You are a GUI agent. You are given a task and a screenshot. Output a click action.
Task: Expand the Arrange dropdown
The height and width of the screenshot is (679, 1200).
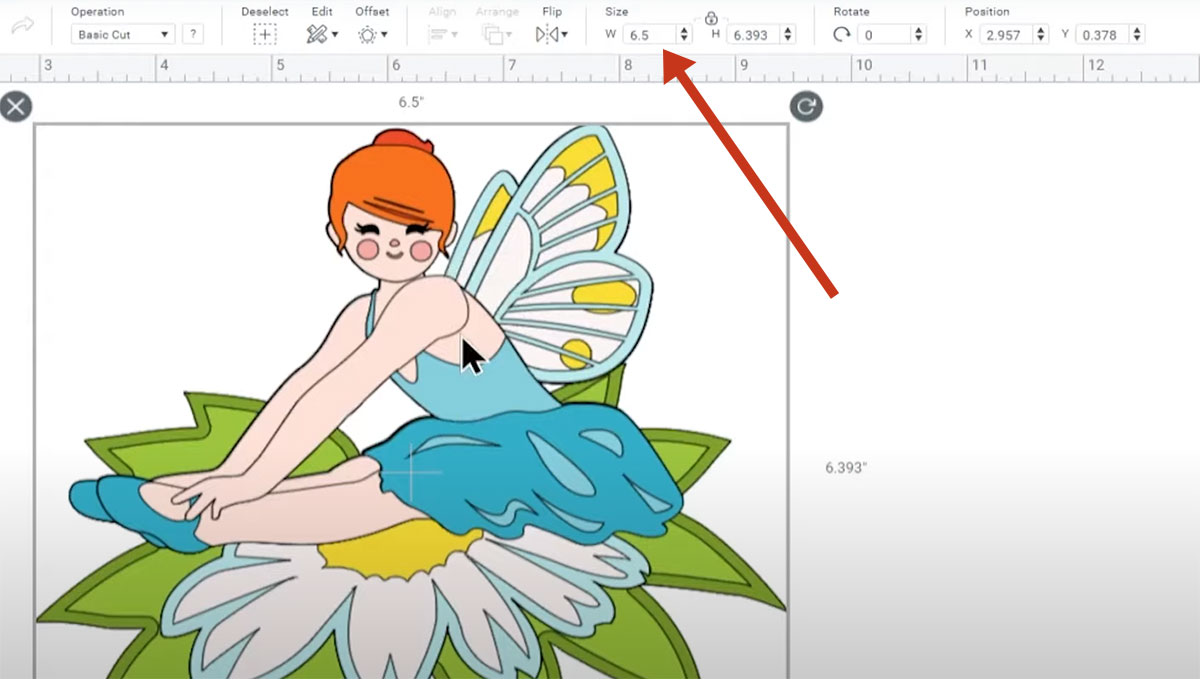pos(496,34)
